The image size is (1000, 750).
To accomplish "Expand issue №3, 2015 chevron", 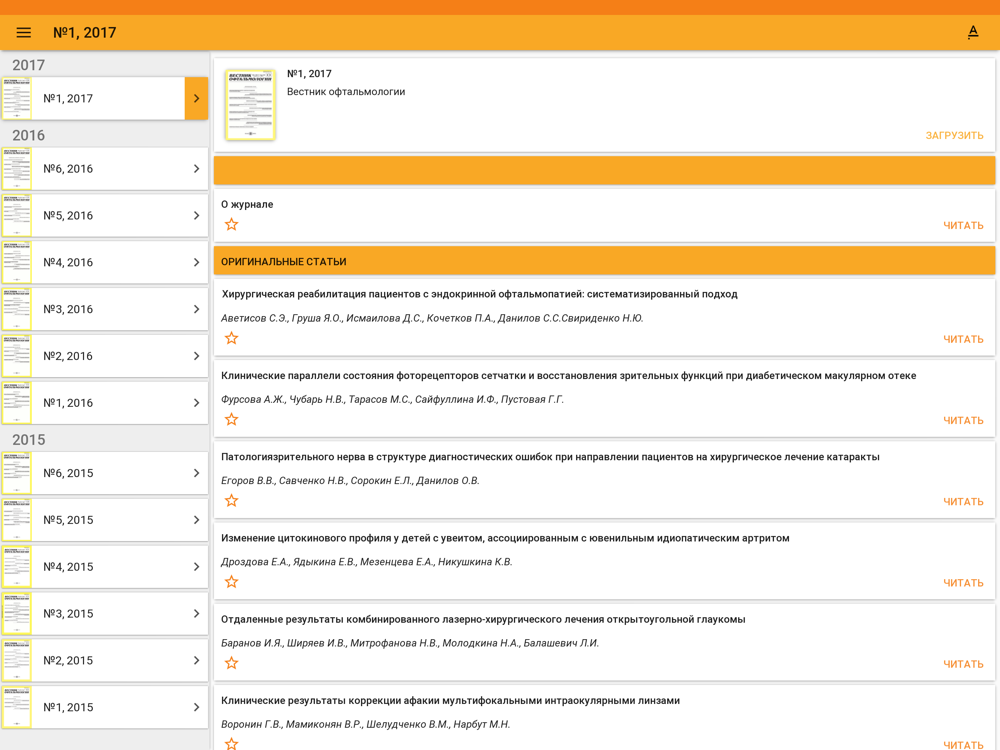I will point(196,614).
